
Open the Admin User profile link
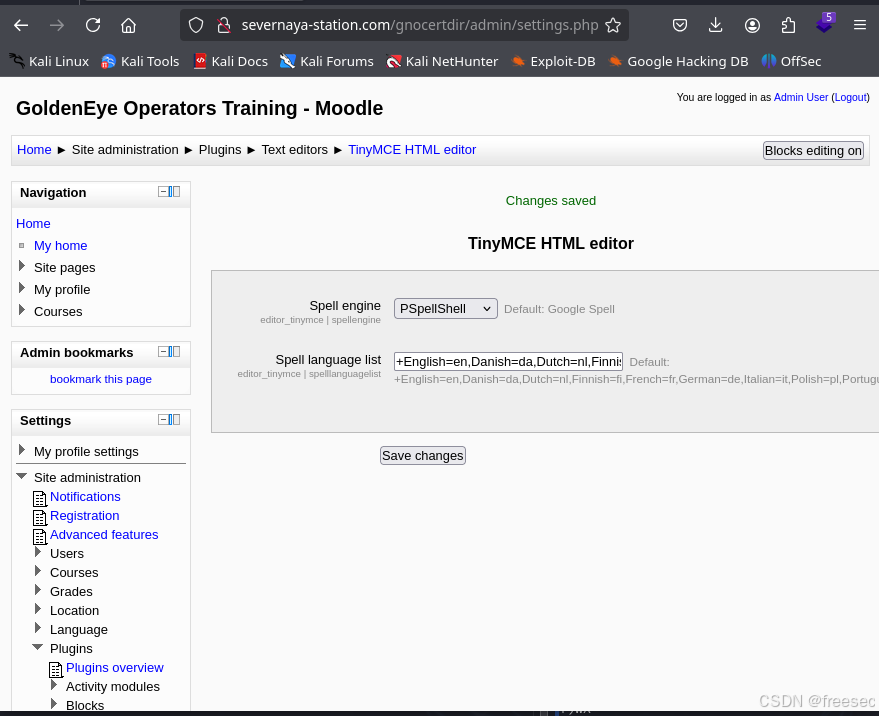tap(801, 97)
